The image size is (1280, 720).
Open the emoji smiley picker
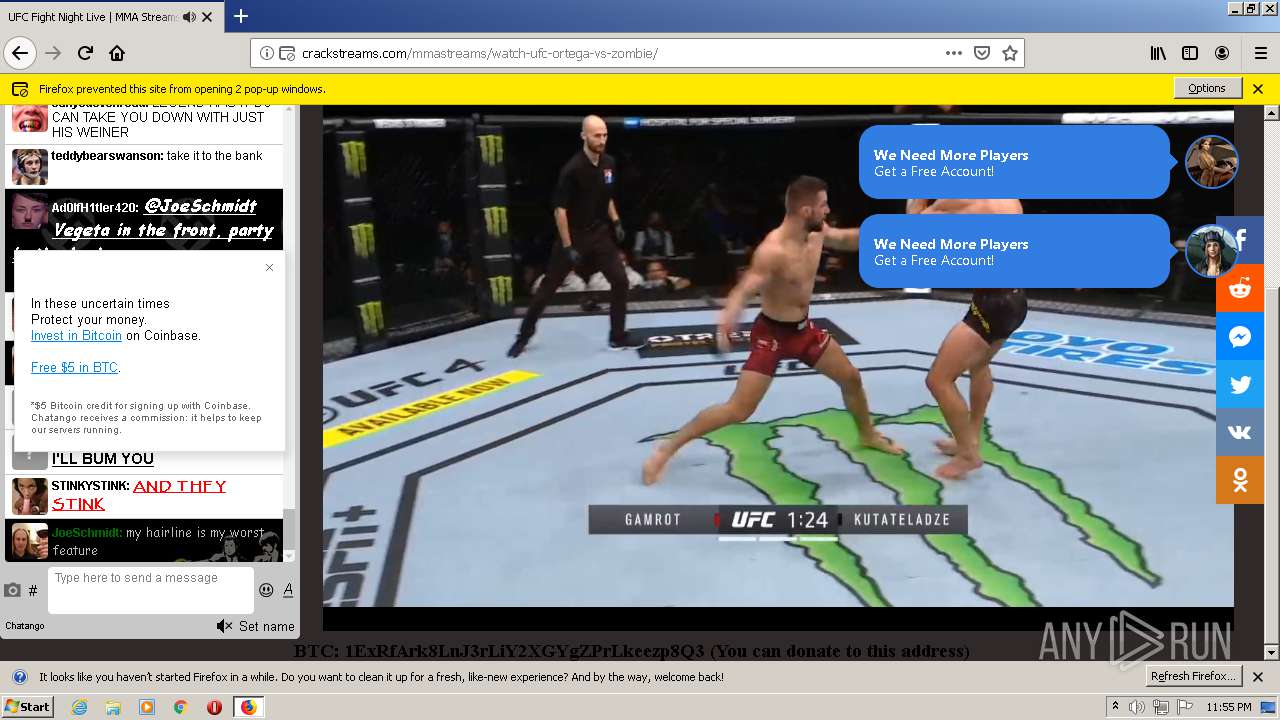[x=266, y=590]
